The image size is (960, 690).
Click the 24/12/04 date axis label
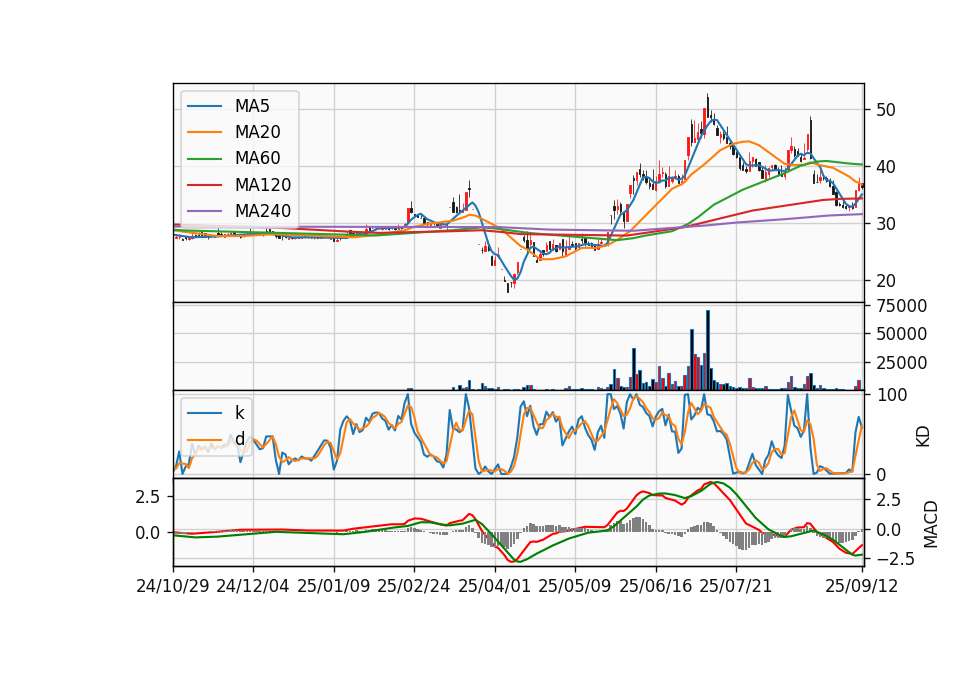[253, 587]
